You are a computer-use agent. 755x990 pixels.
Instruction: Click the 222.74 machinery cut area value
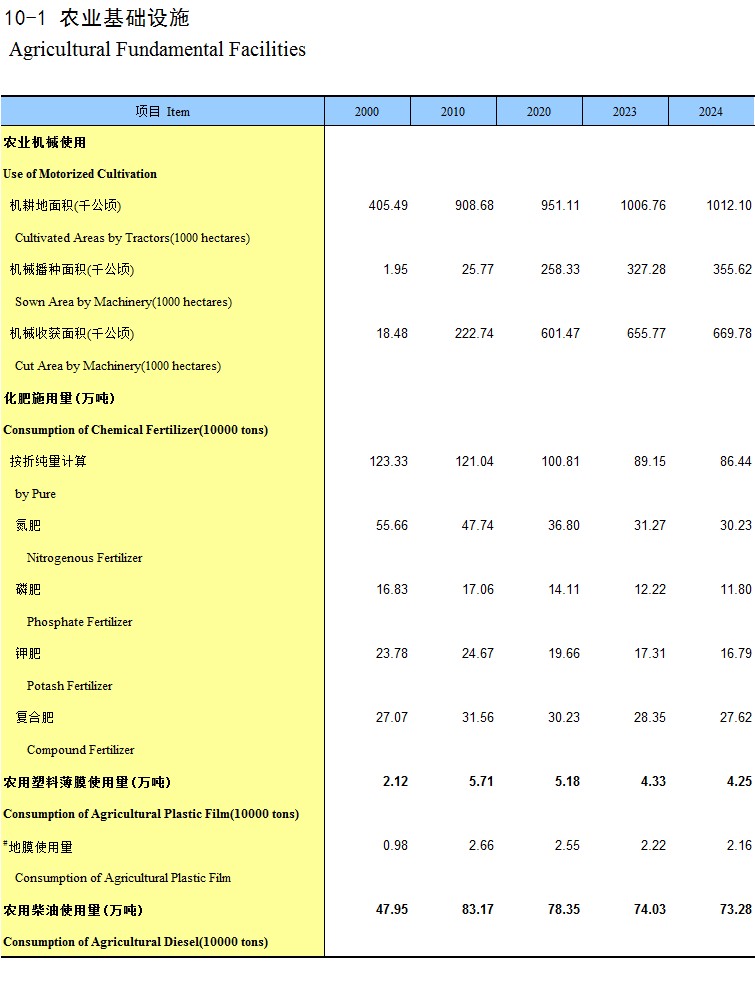(x=474, y=334)
